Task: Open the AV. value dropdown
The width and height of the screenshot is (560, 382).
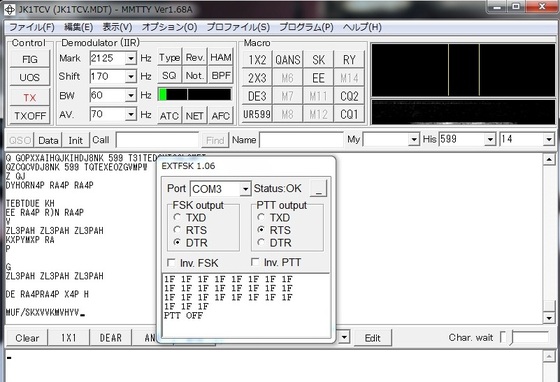Action: tap(131, 114)
